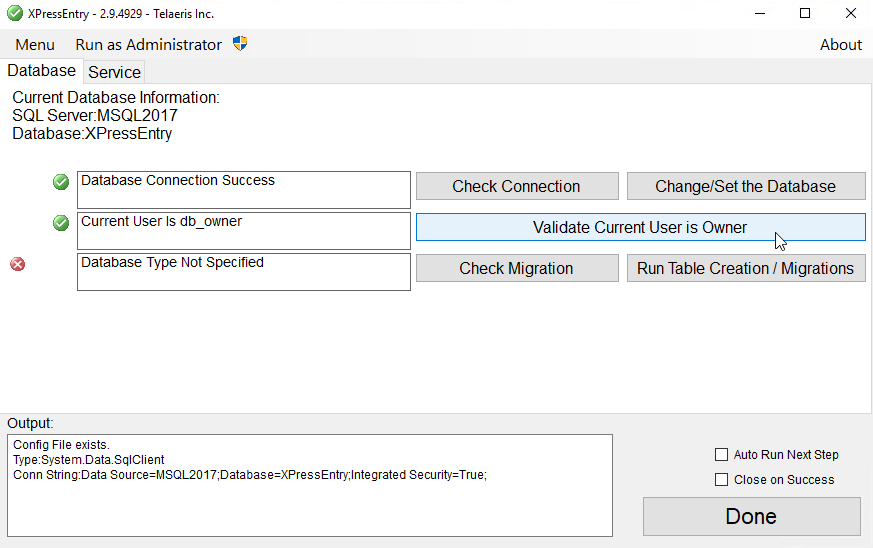Screen dimensions: 873x548
Task: Enable Auto Run Next Step checkbox
Action: point(722,455)
